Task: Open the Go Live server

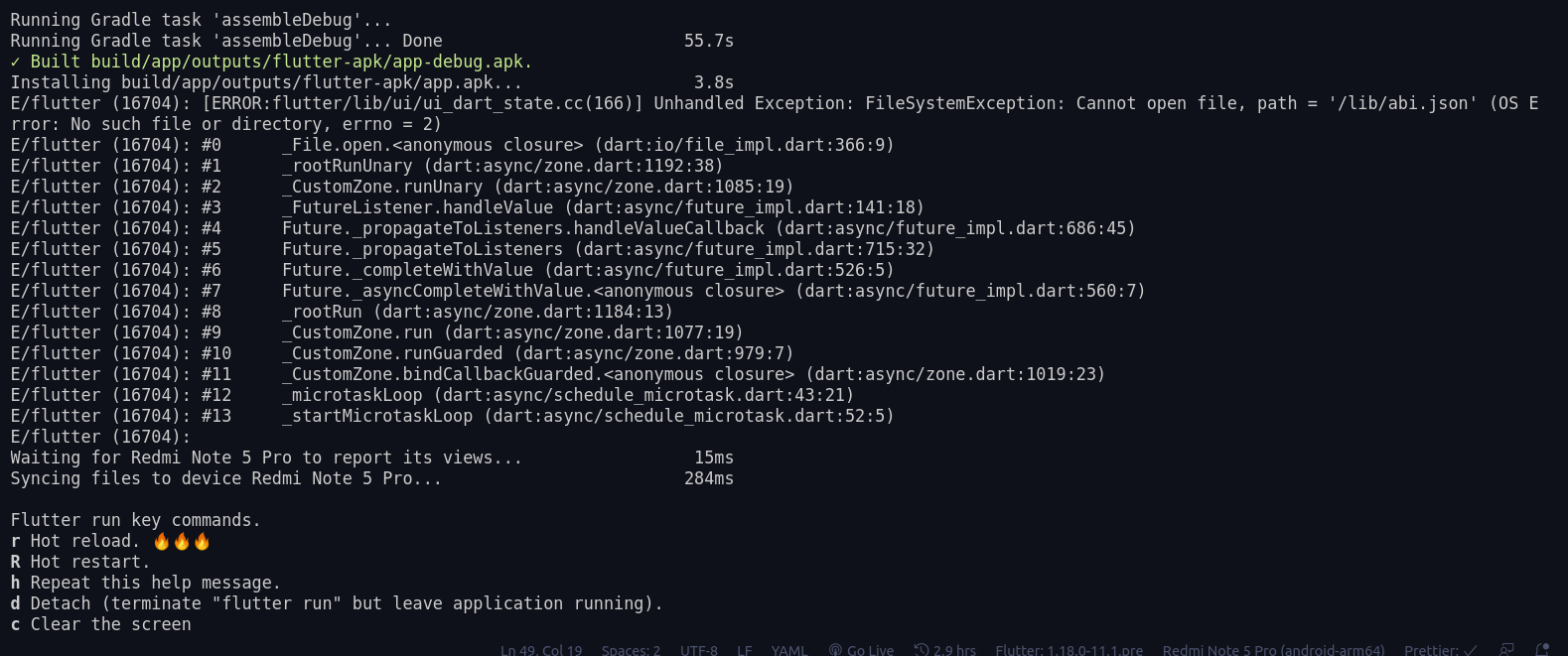Action: (869, 650)
